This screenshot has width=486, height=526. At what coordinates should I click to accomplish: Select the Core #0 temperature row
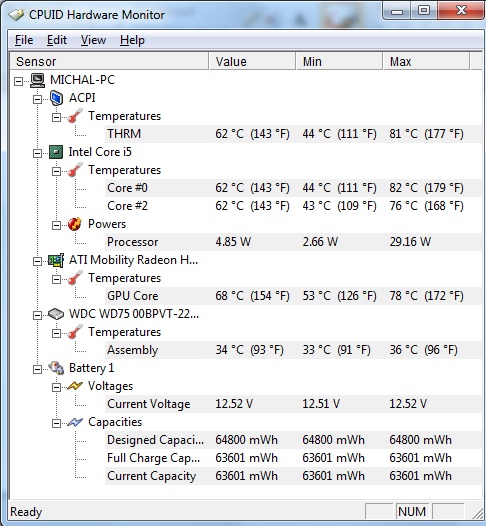pyautogui.click(x=293, y=188)
